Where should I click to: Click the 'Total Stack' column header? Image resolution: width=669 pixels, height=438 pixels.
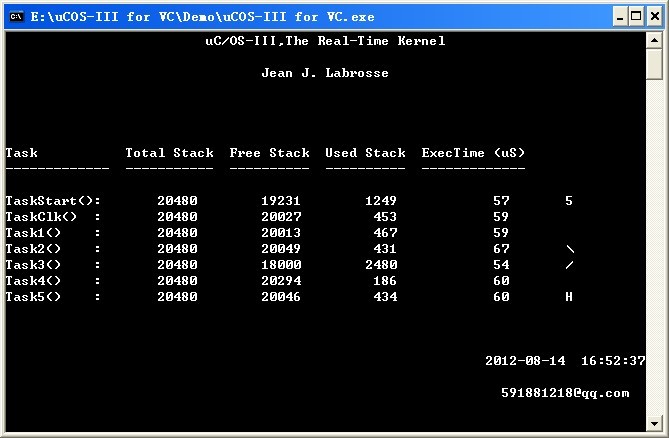click(169, 153)
